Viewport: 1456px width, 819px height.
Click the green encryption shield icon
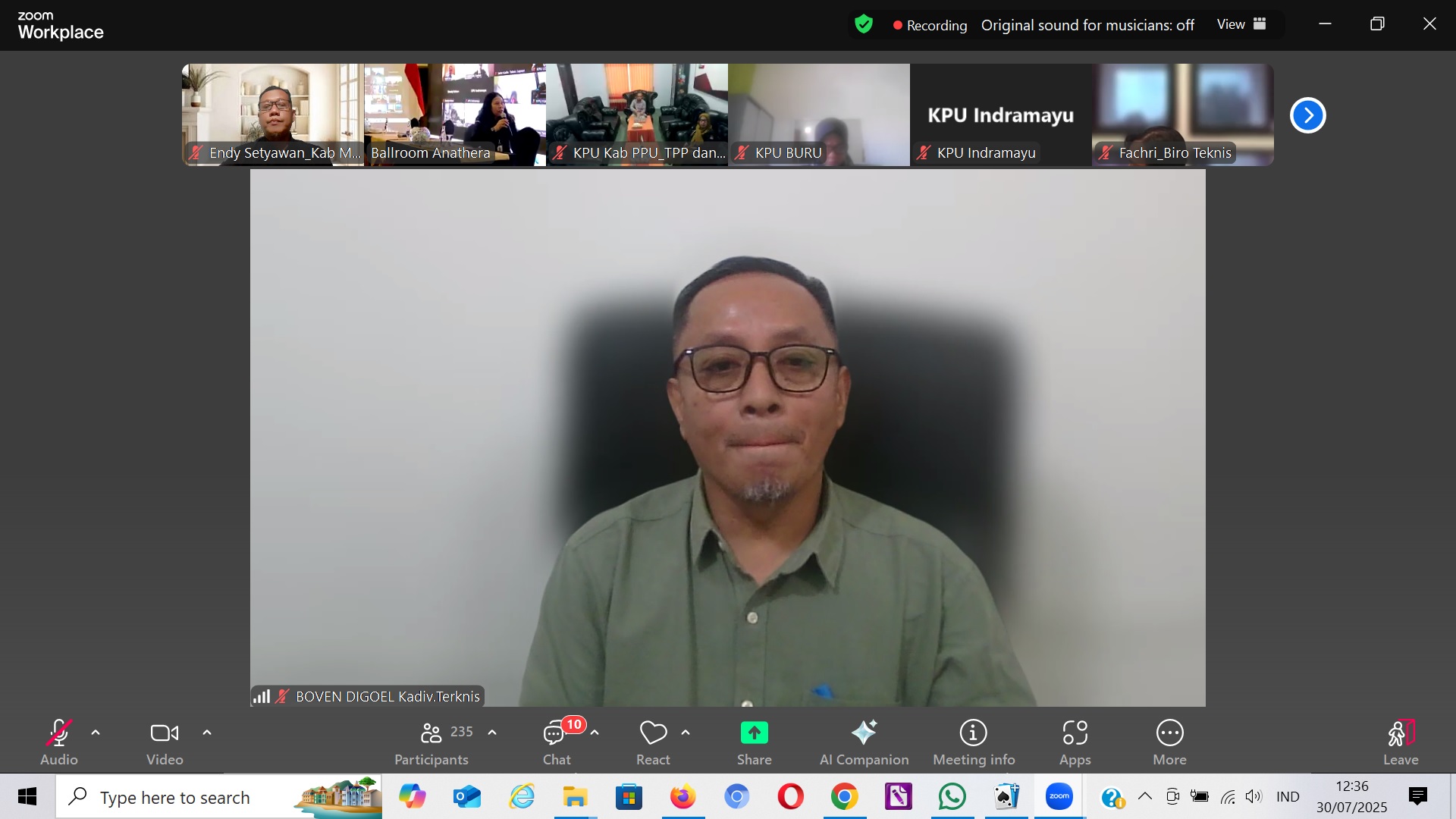click(x=864, y=24)
